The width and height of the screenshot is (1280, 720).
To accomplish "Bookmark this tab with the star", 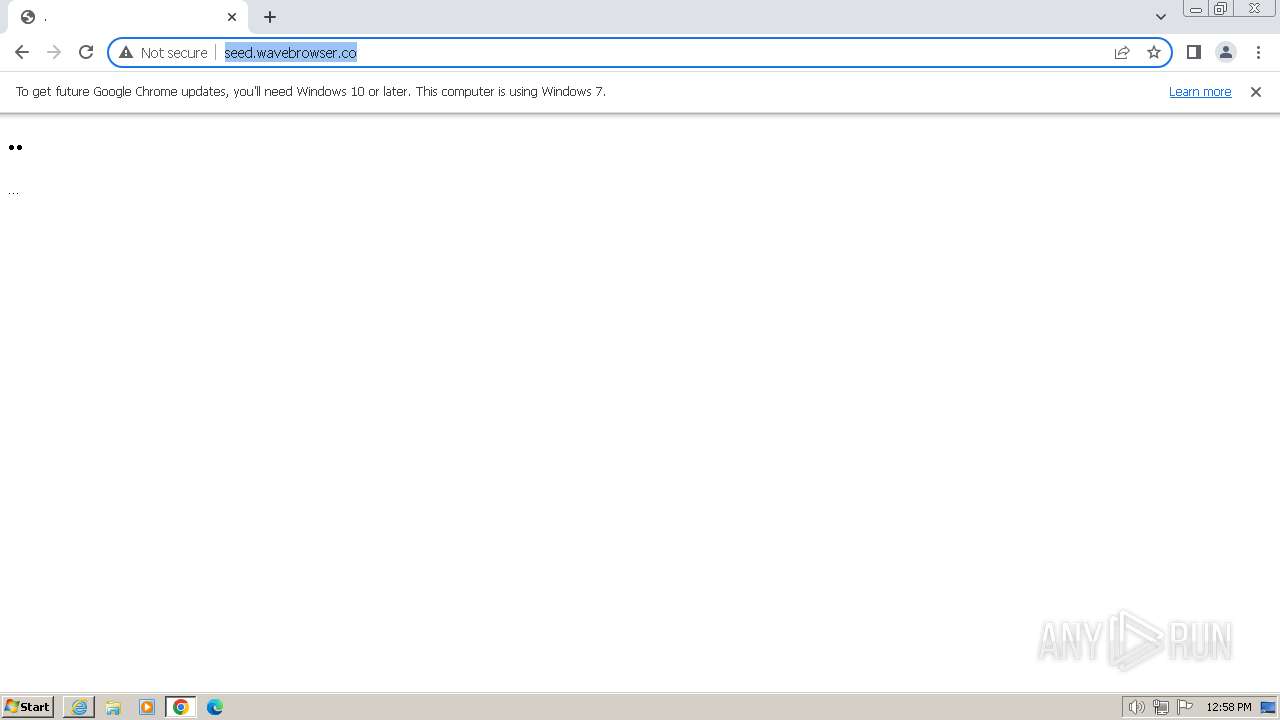I will tap(1154, 52).
